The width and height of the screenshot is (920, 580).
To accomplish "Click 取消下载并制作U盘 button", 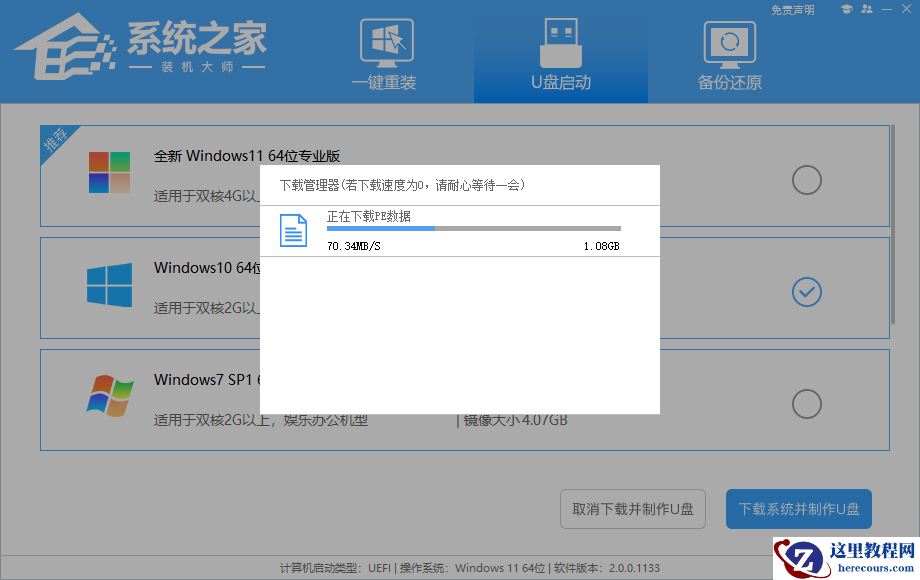I will [632, 509].
